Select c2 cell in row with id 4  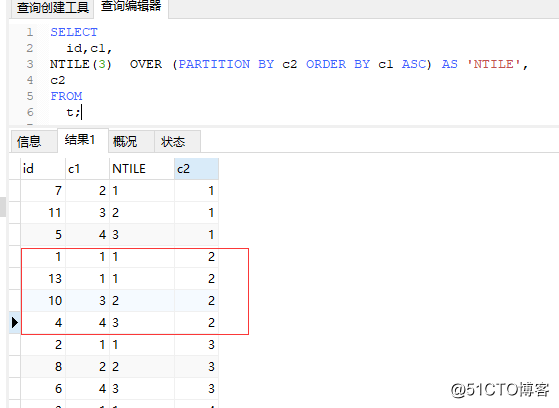pyautogui.click(x=196, y=323)
